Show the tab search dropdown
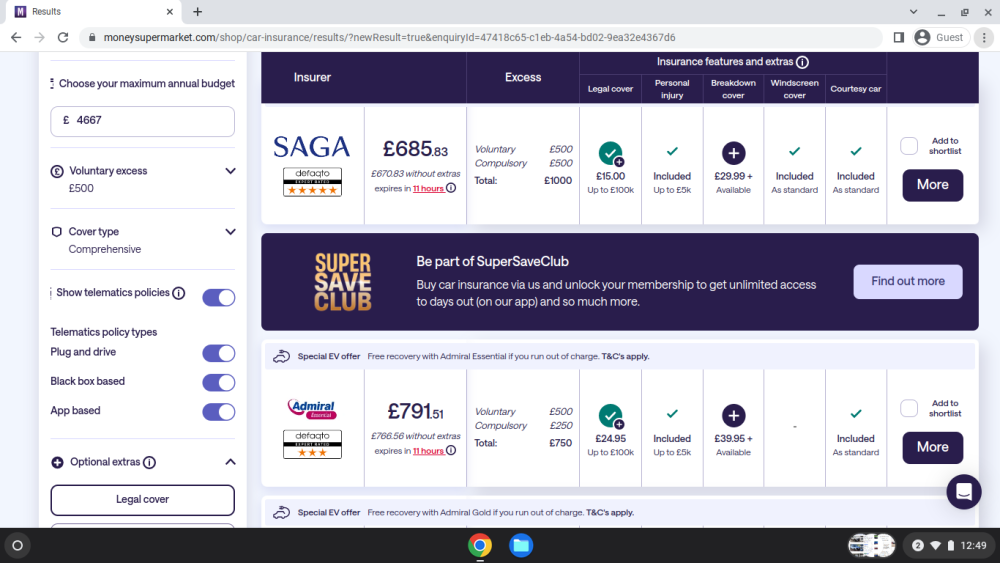This screenshot has height=563, width=1000. click(x=913, y=11)
